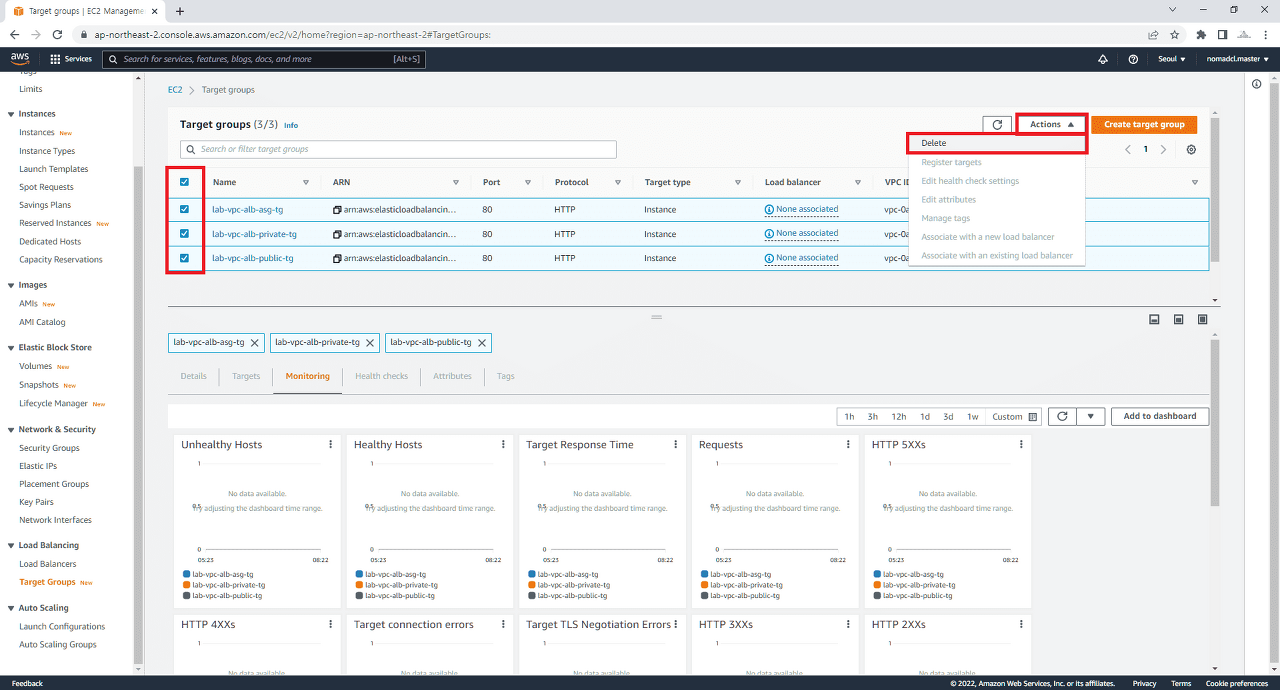Screen dimensions: 1280x690
Task: Switch to the Details tab
Action: 194,376
